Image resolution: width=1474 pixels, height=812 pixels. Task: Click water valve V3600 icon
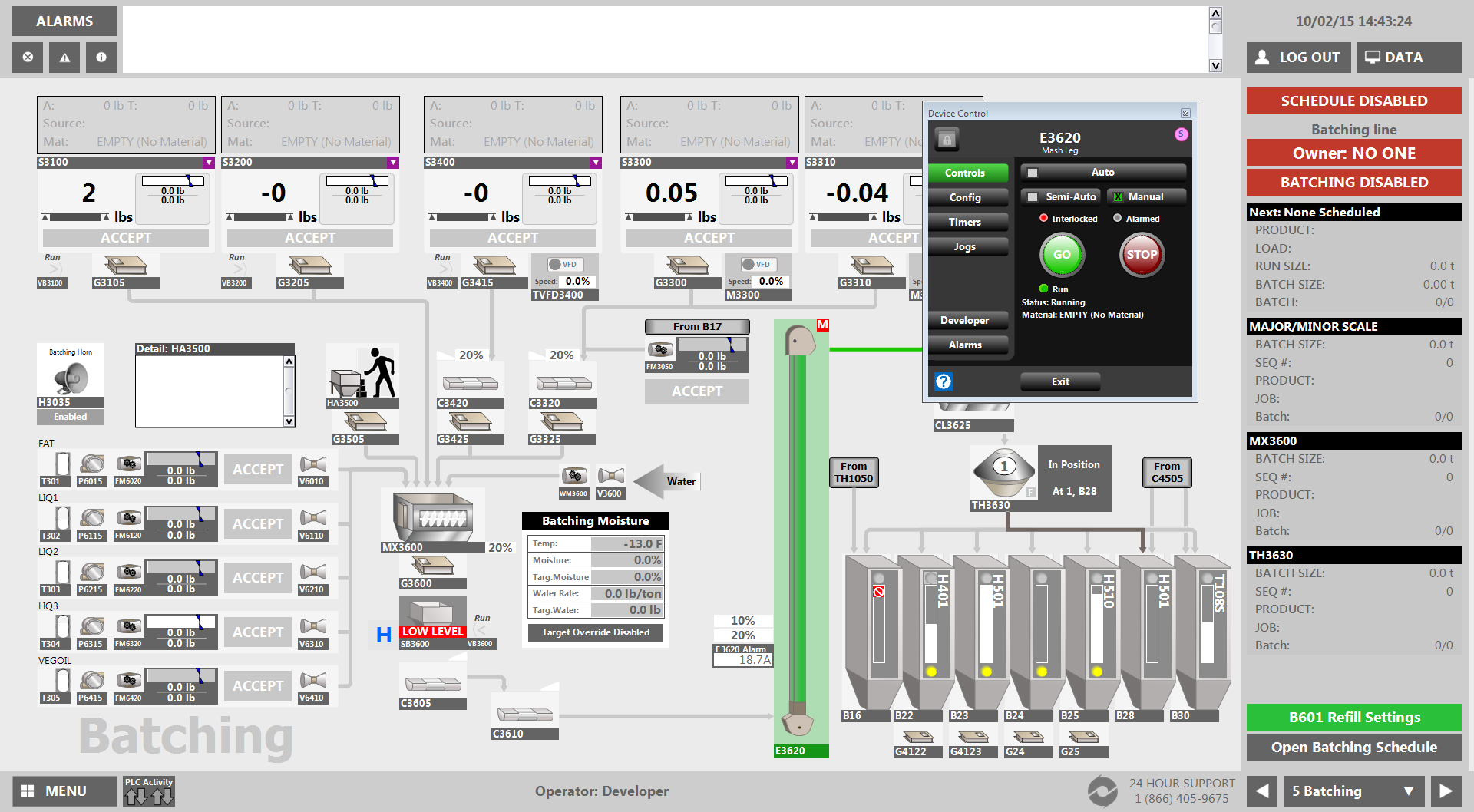coord(610,475)
